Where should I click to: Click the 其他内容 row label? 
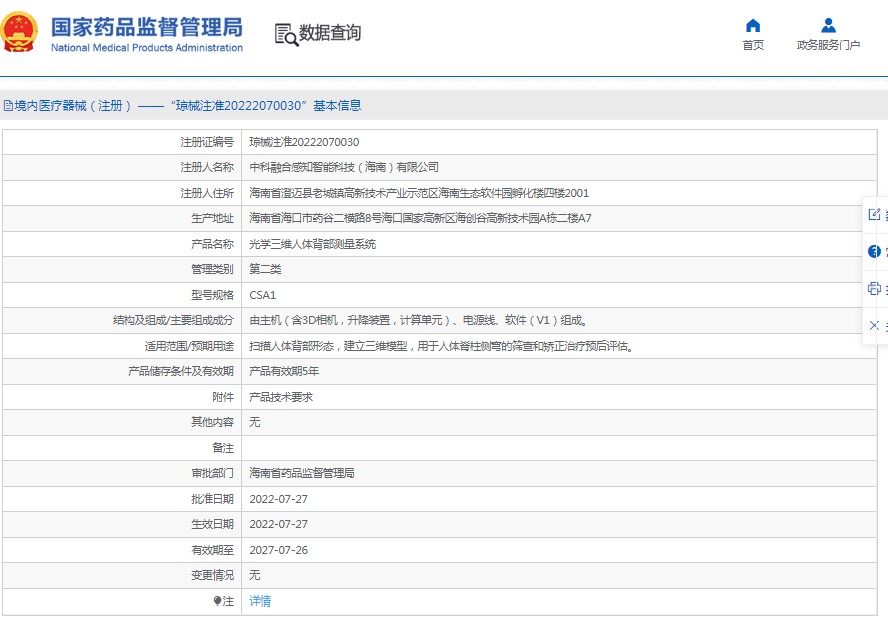212,422
